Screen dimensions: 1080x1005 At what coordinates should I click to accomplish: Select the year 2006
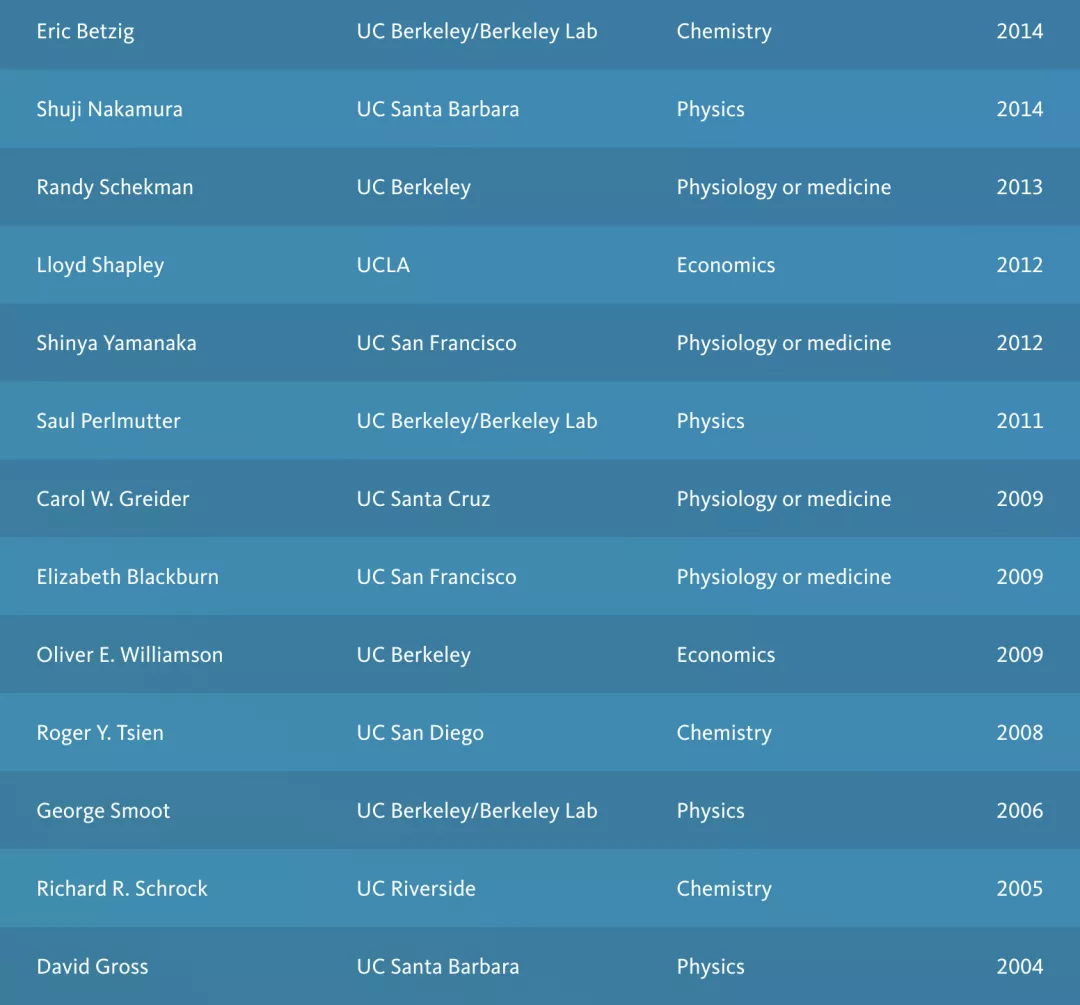point(1019,811)
